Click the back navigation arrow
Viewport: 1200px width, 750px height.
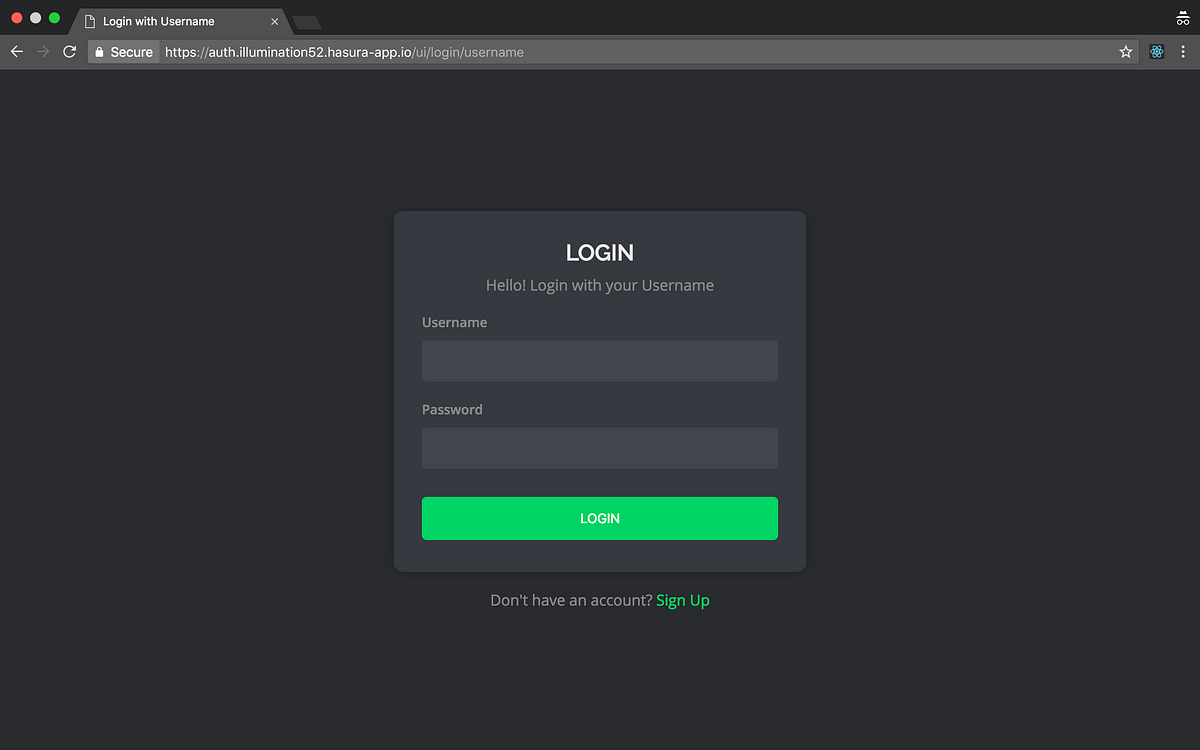16,51
